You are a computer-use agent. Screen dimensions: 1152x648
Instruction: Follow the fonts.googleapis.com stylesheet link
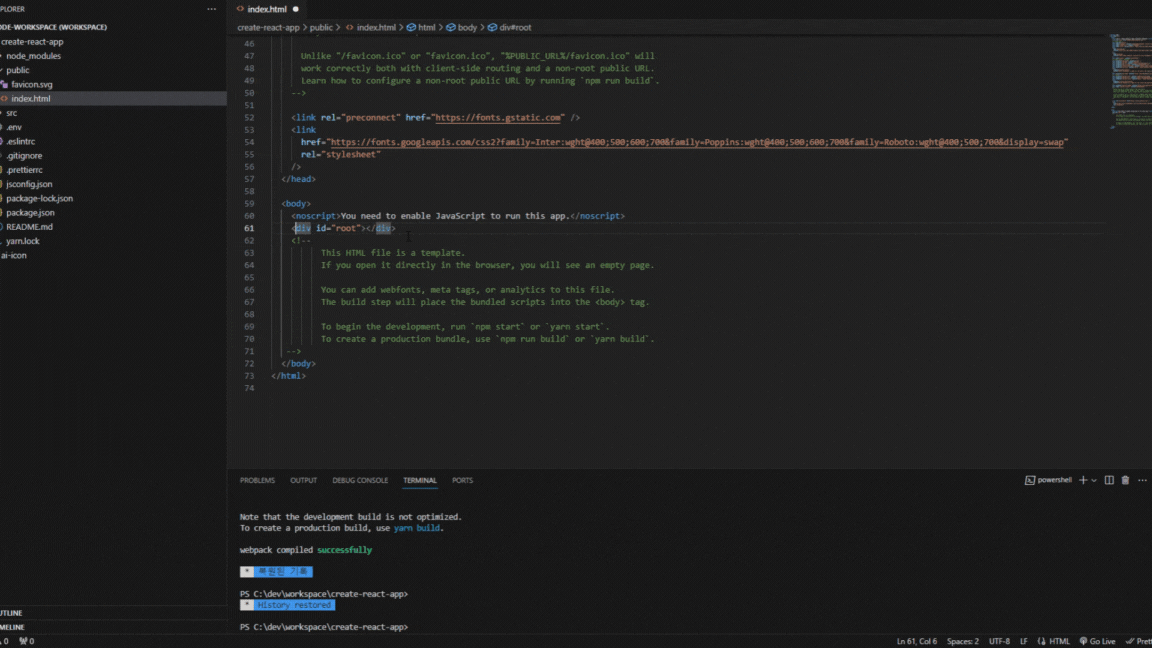696,143
